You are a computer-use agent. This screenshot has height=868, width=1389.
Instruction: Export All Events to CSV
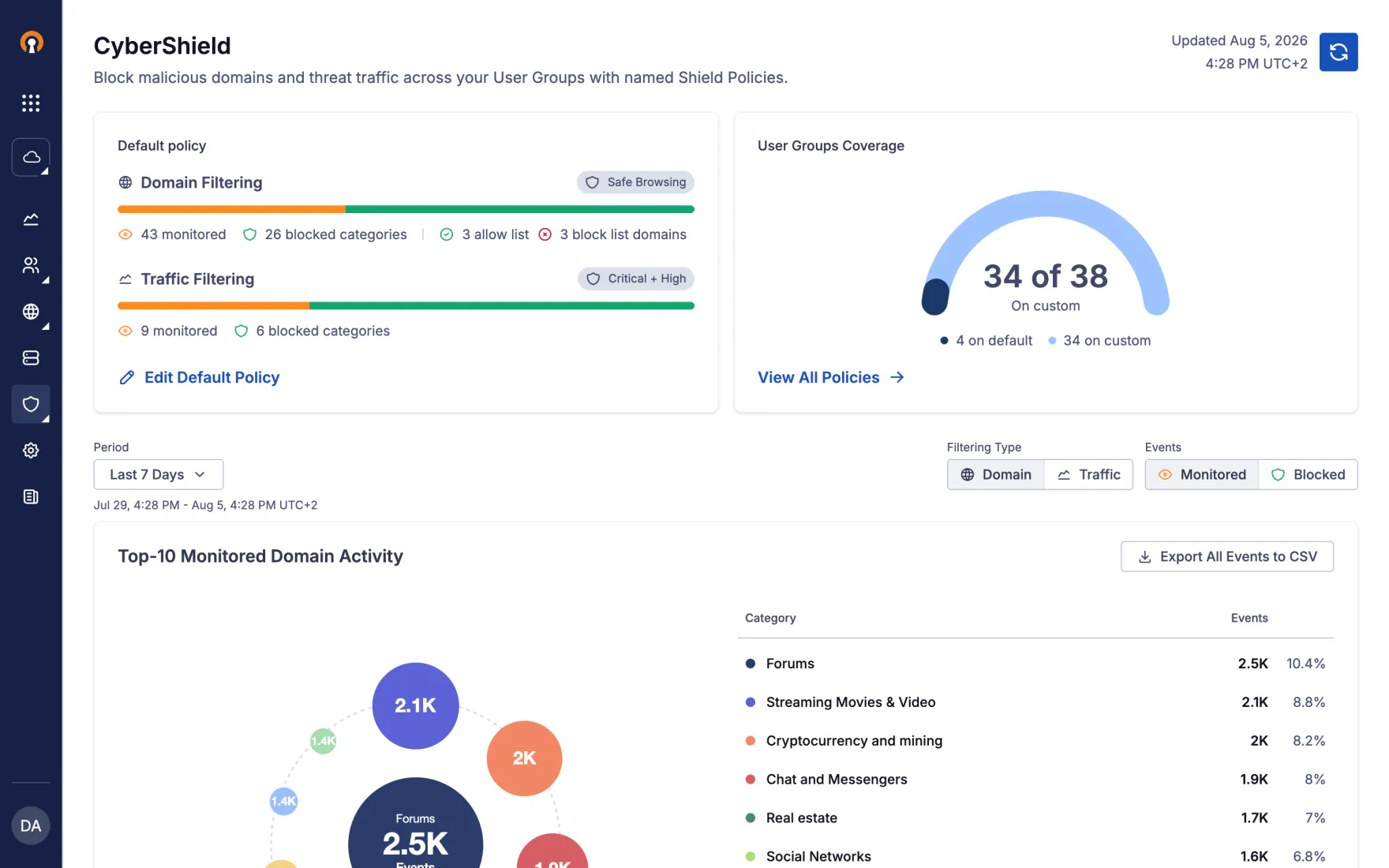1227,556
